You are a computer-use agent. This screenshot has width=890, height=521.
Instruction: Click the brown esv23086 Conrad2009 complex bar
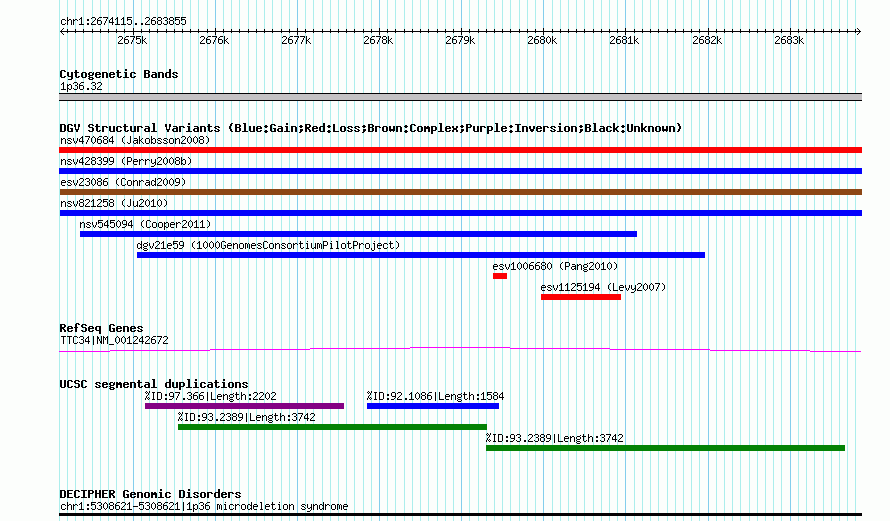tap(460, 192)
